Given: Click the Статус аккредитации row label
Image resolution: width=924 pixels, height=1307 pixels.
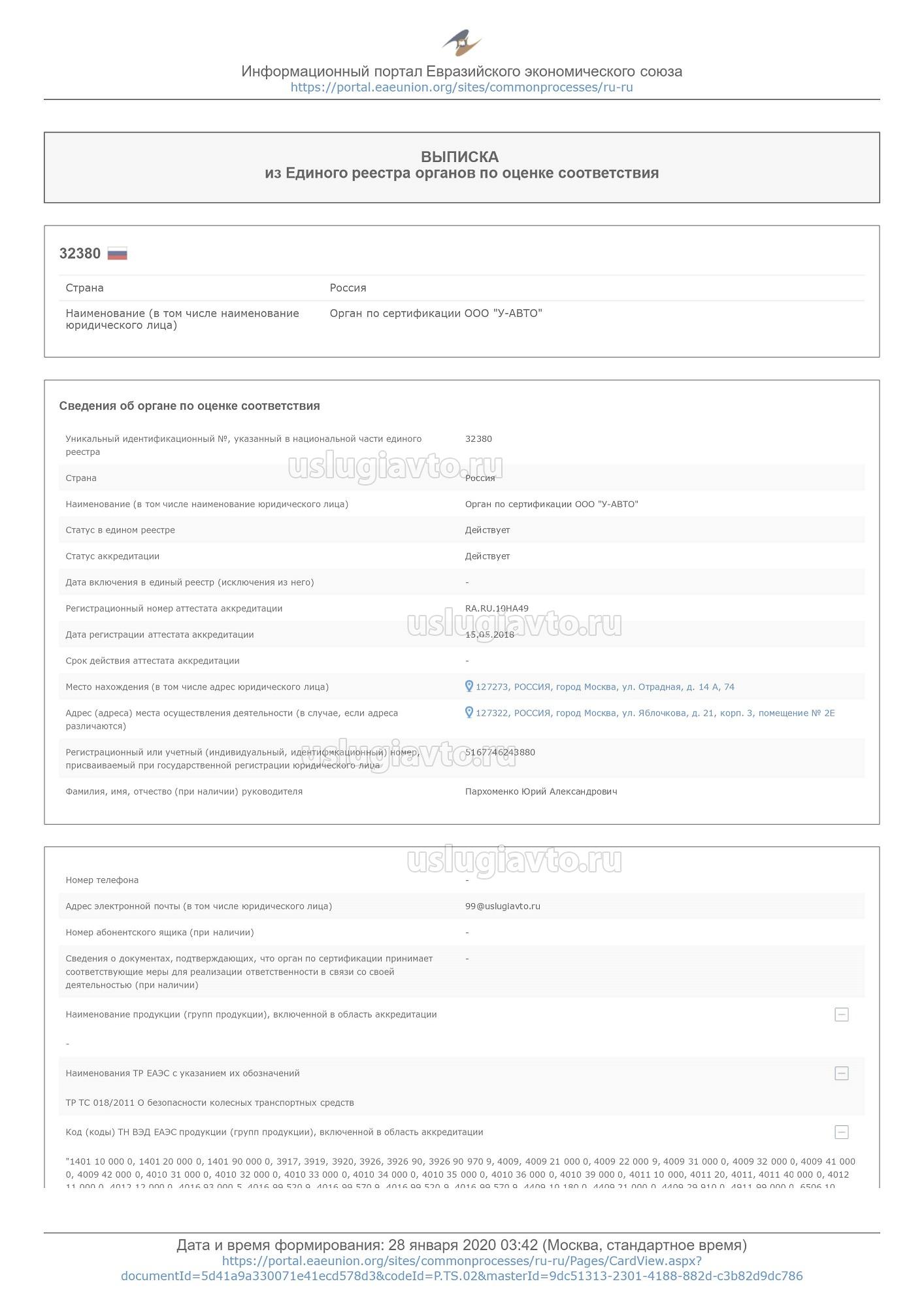Looking at the screenshot, I should click(x=112, y=556).
